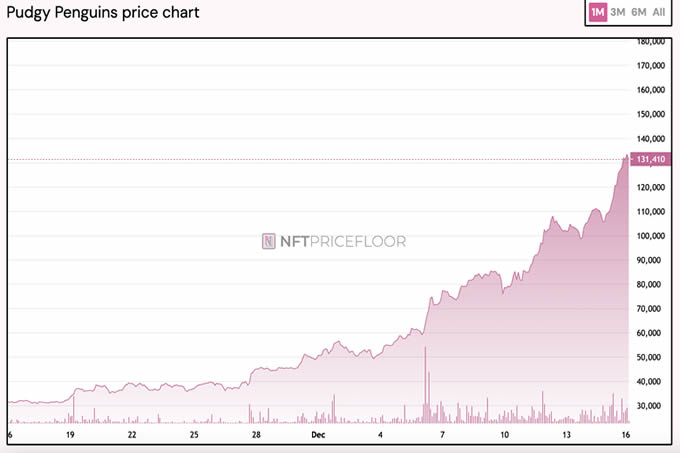Click the Pudgy Penguins price chart title
The height and width of the screenshot is (453, 680).
(x=103, y=13)
